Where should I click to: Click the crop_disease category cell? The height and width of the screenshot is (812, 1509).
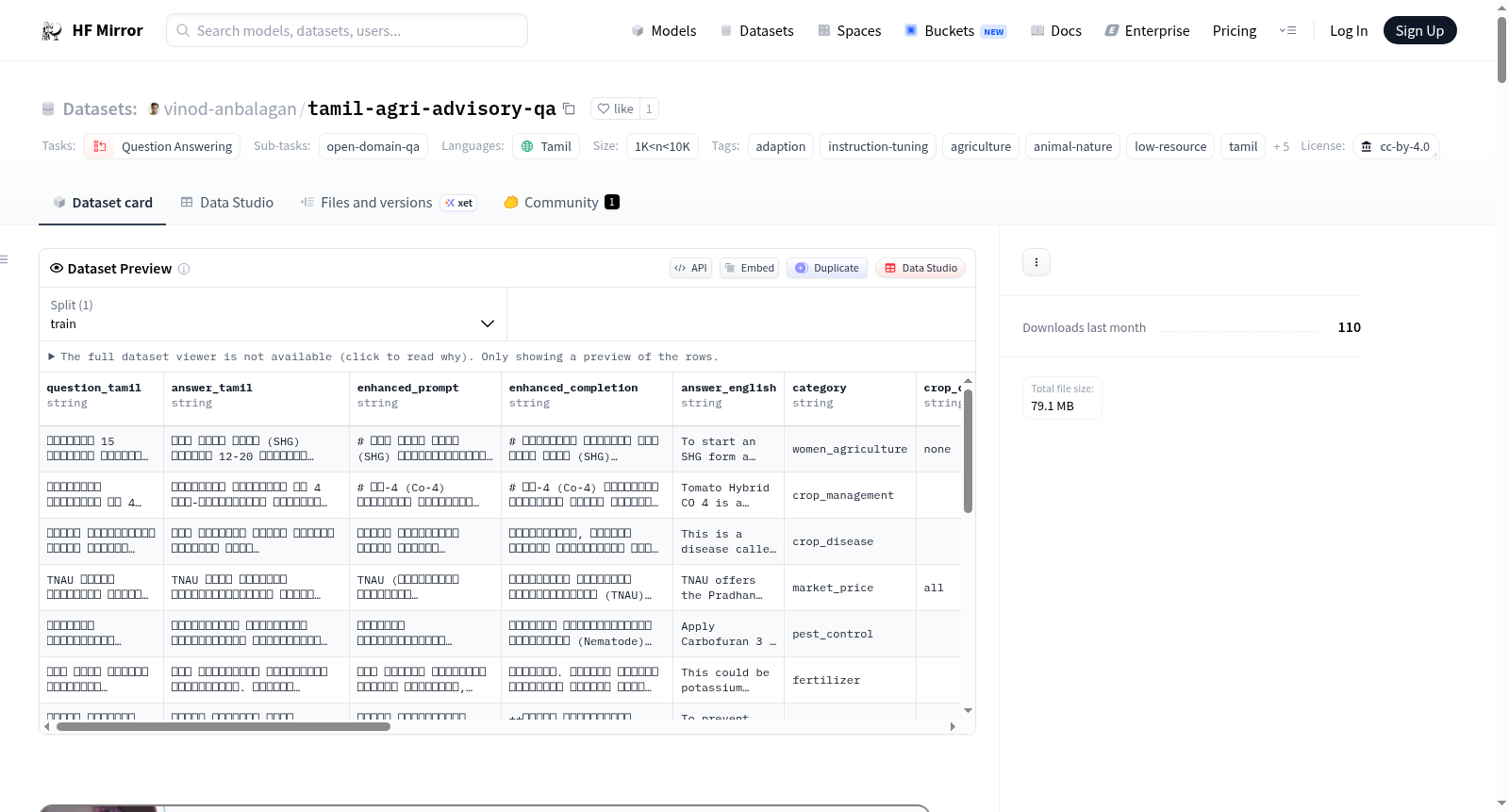tap(850, 541)
